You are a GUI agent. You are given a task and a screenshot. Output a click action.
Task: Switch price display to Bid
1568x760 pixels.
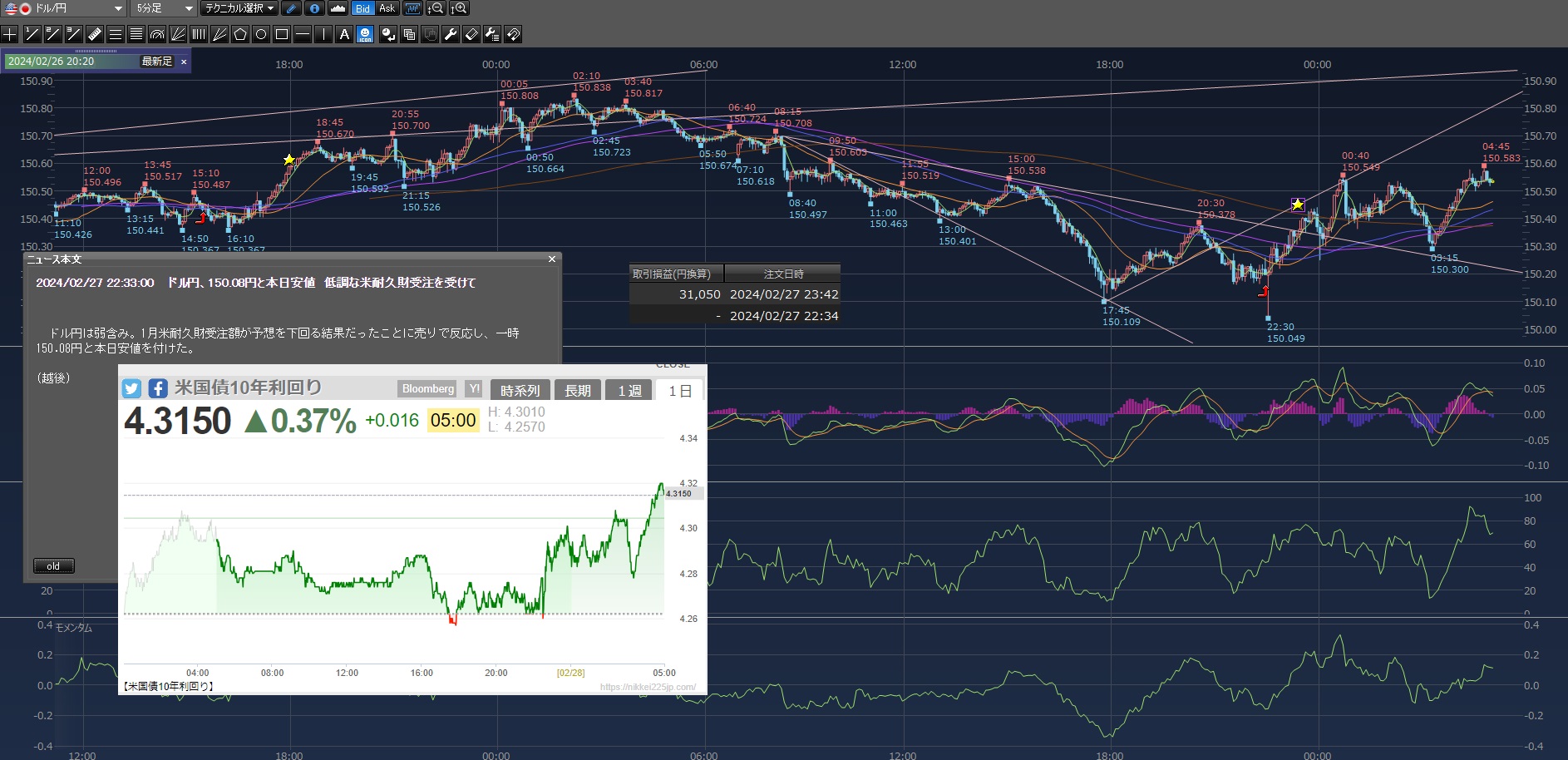pyautogui.click(x=362, y=8)
